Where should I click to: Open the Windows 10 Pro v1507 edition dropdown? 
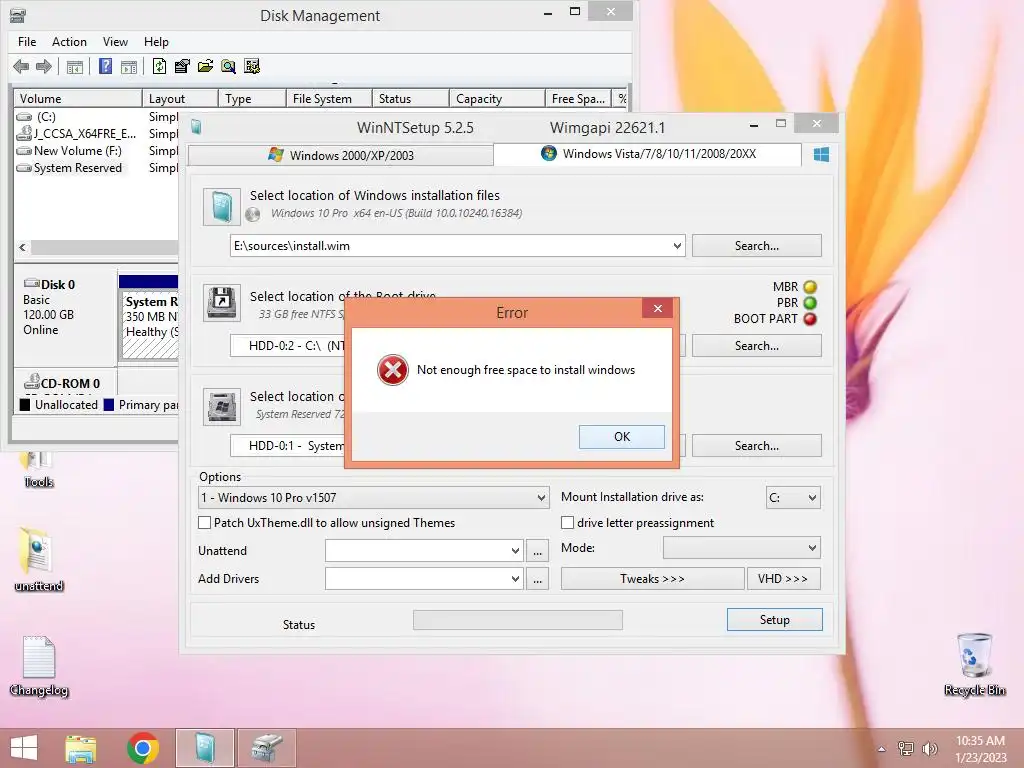(374, 498)
